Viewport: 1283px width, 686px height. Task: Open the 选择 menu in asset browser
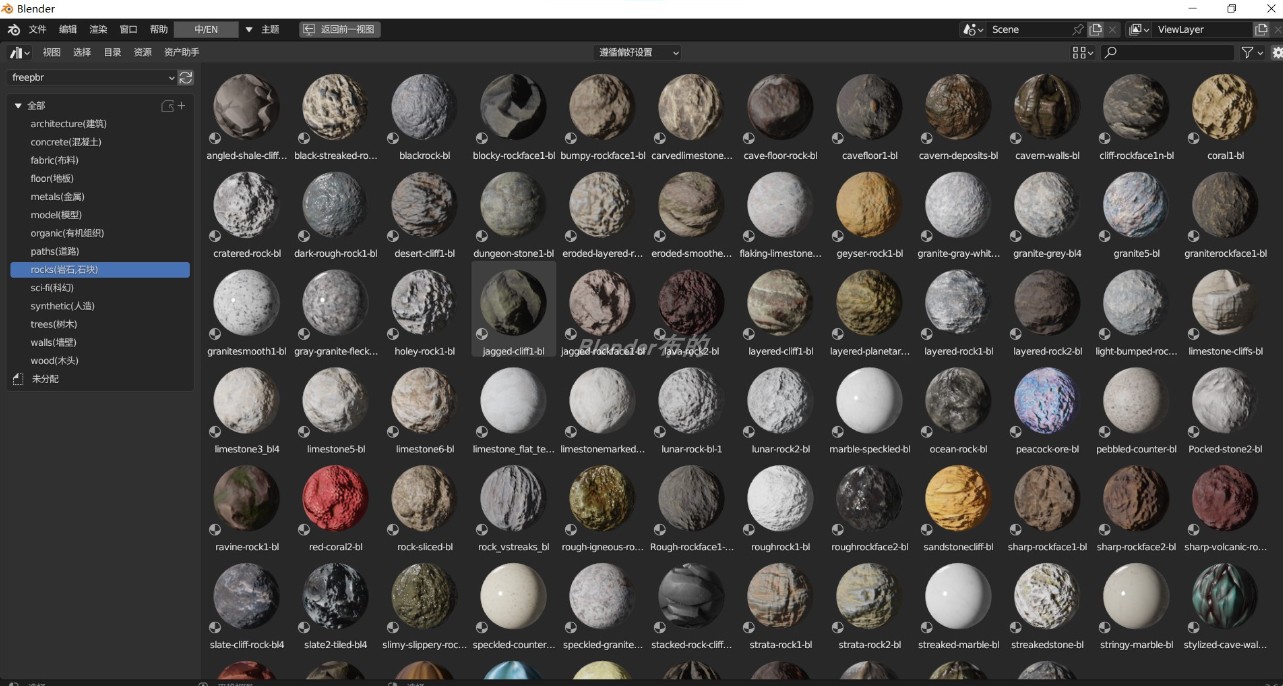click(x=82, y=53)
